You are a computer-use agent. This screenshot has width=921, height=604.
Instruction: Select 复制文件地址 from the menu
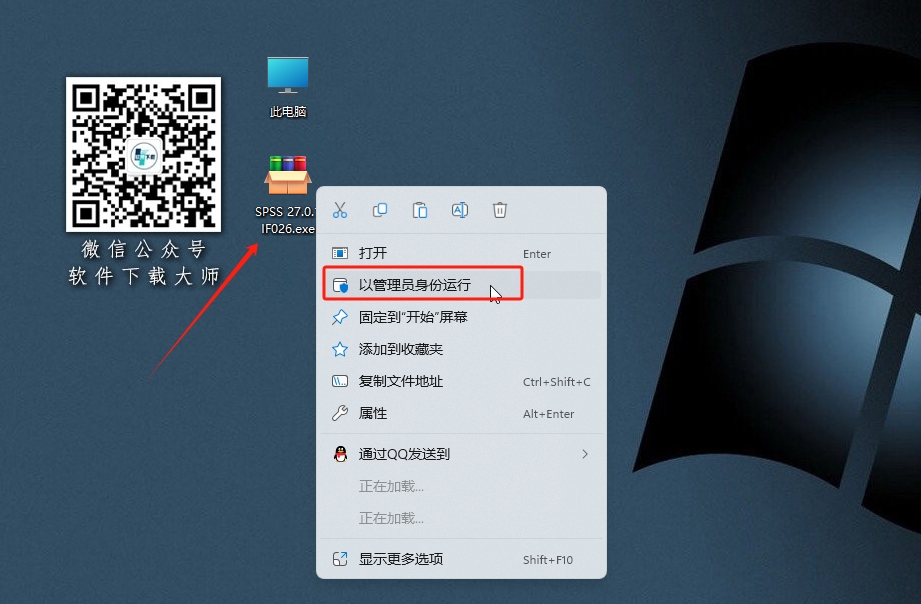[411, 381]
